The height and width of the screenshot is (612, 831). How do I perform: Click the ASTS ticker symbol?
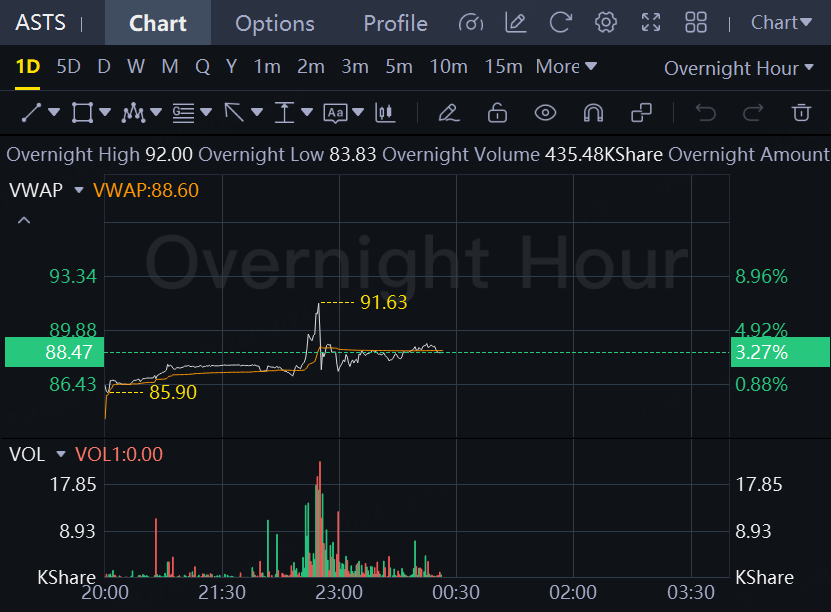click(40, 23)
